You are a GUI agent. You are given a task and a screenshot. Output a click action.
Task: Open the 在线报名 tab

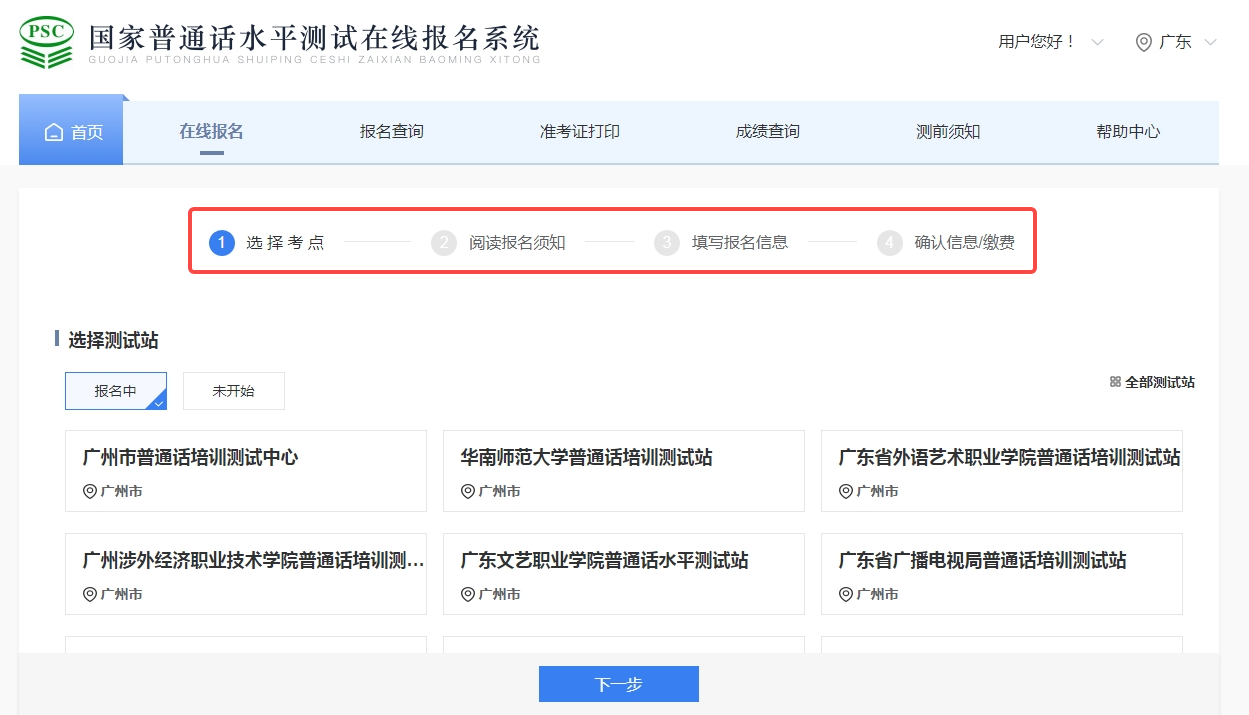[x=211, y=131]
